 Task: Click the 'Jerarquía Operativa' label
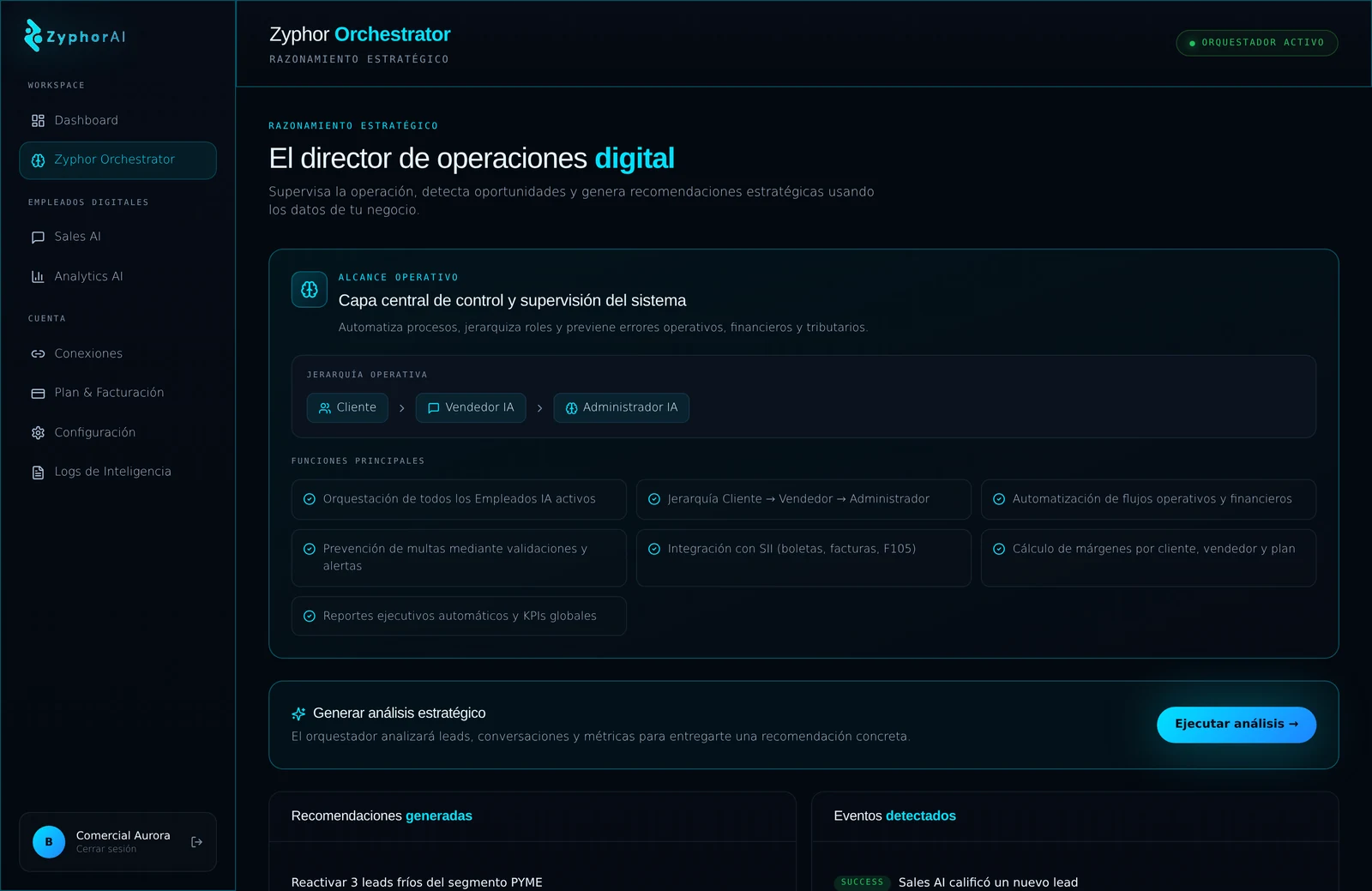[x=367, y=375]
